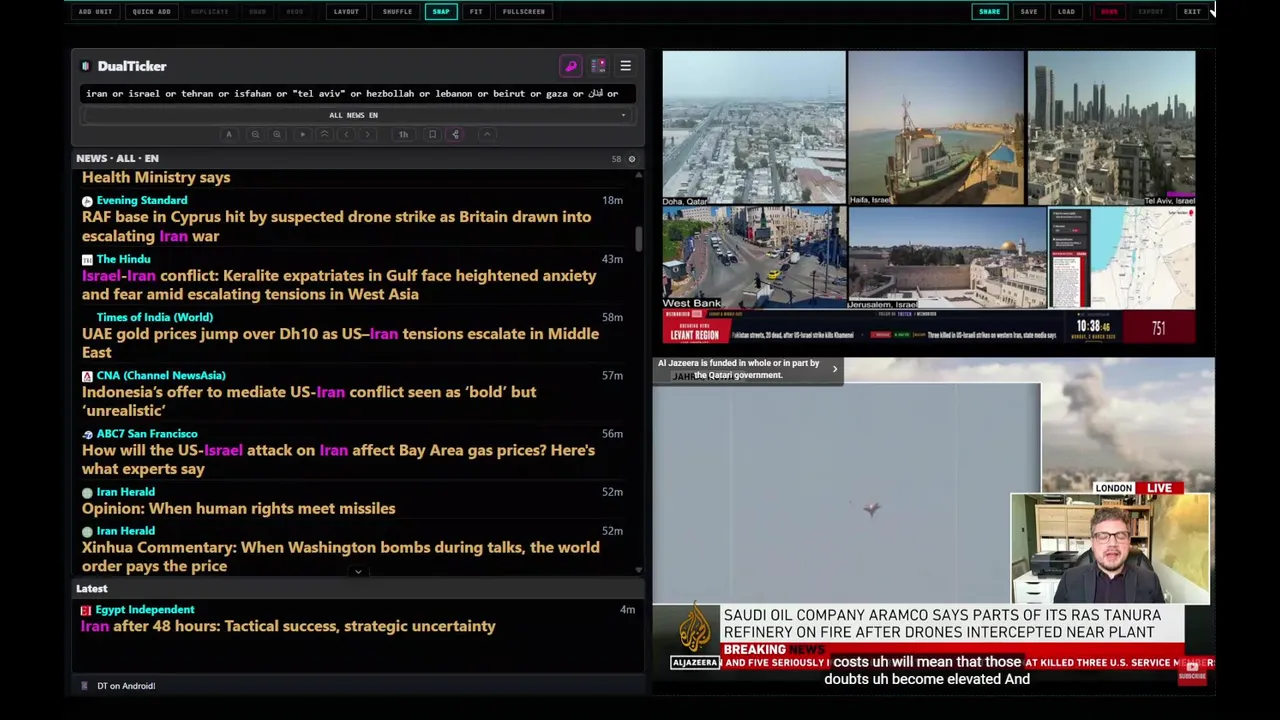This screenshot has width=1280, height=720.
Task: Click the DT on Android! link
Action: coord(126,686)
